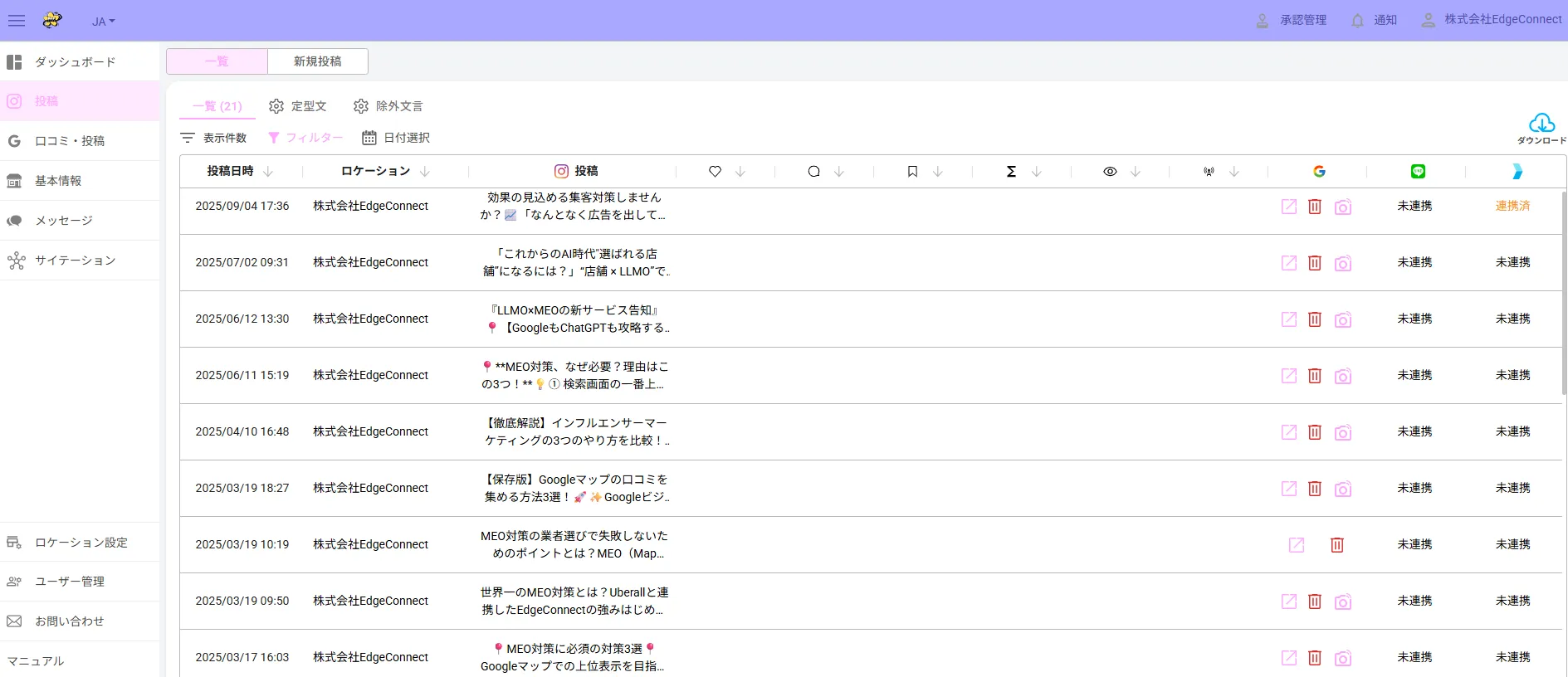This screenshot has height=677, width=1568.
Task: Open the 定型文 tab
Action: (x=298, y=106)
